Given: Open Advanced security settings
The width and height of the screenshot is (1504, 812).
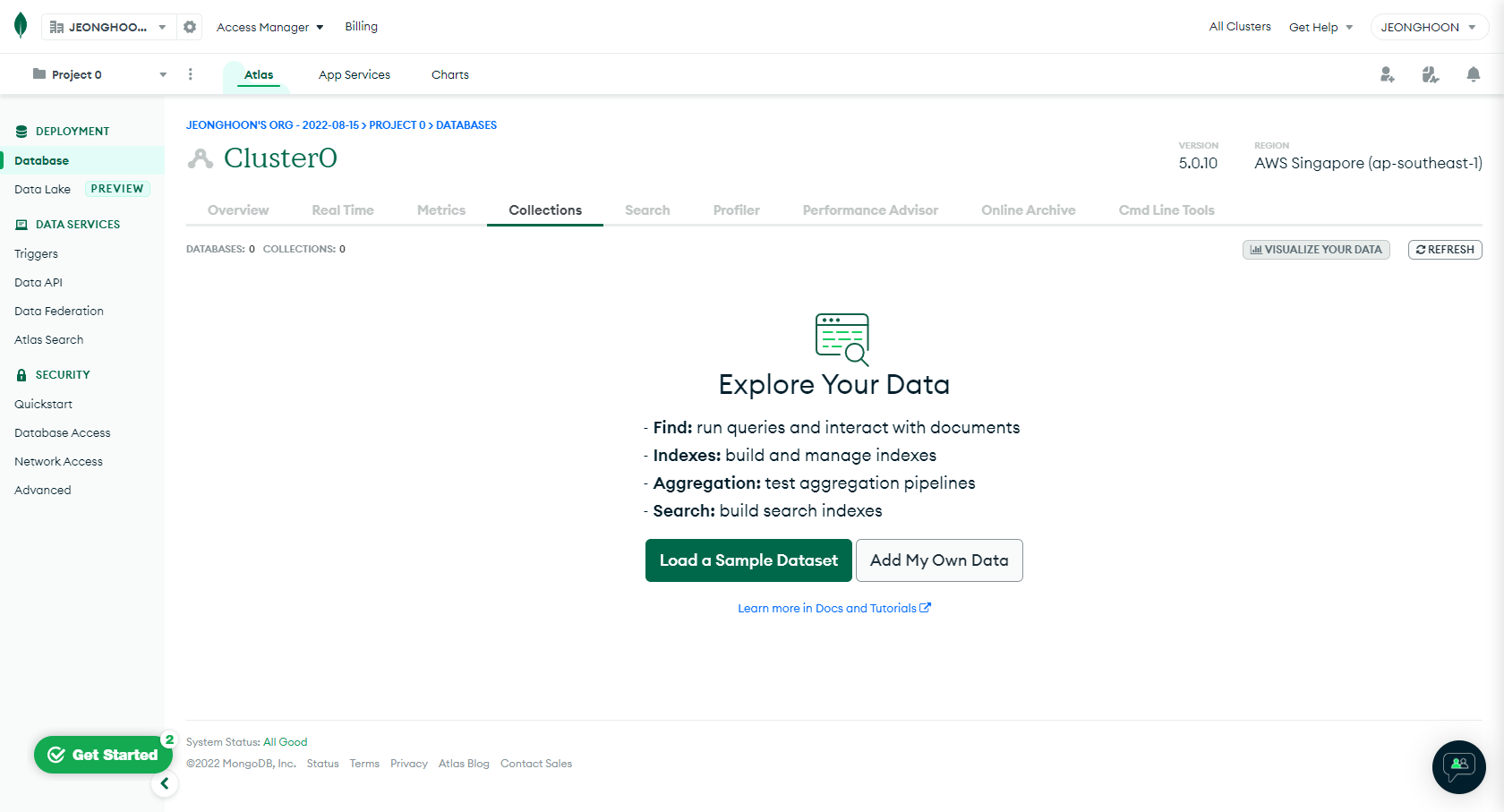Looking at the screenshot, I should [x=43, y=491].
